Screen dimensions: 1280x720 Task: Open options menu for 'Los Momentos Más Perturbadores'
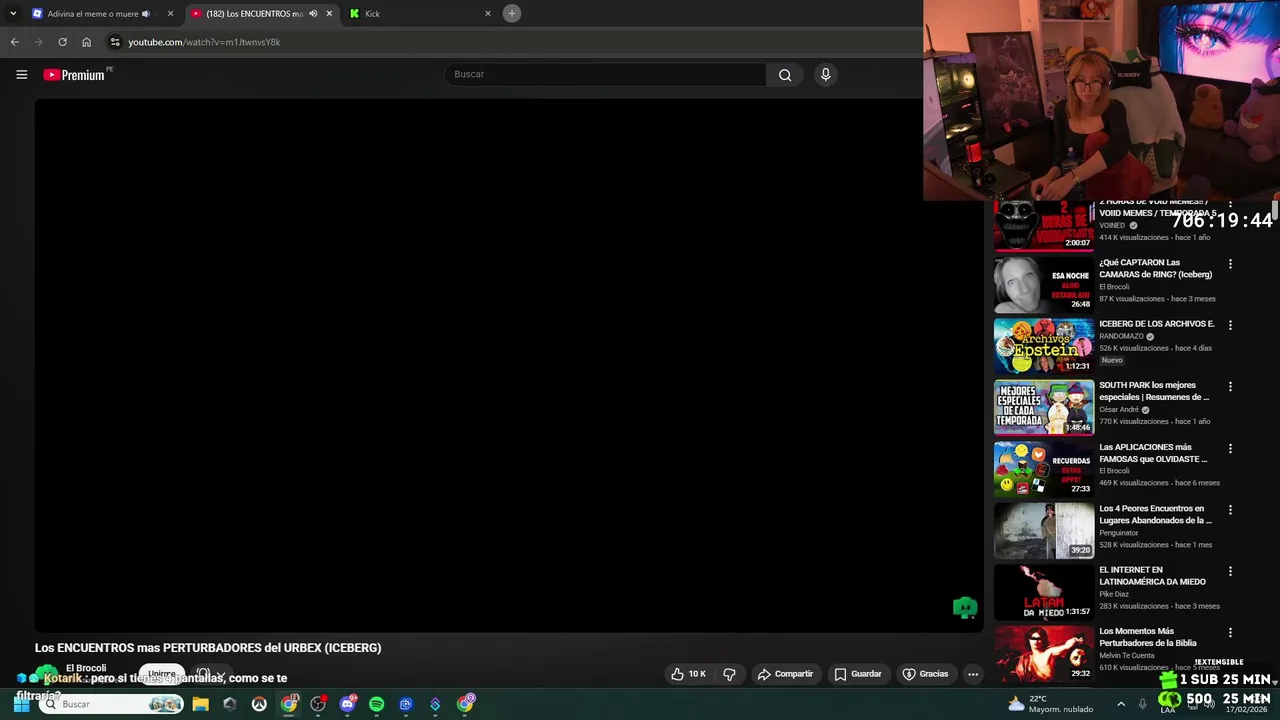1230,632
